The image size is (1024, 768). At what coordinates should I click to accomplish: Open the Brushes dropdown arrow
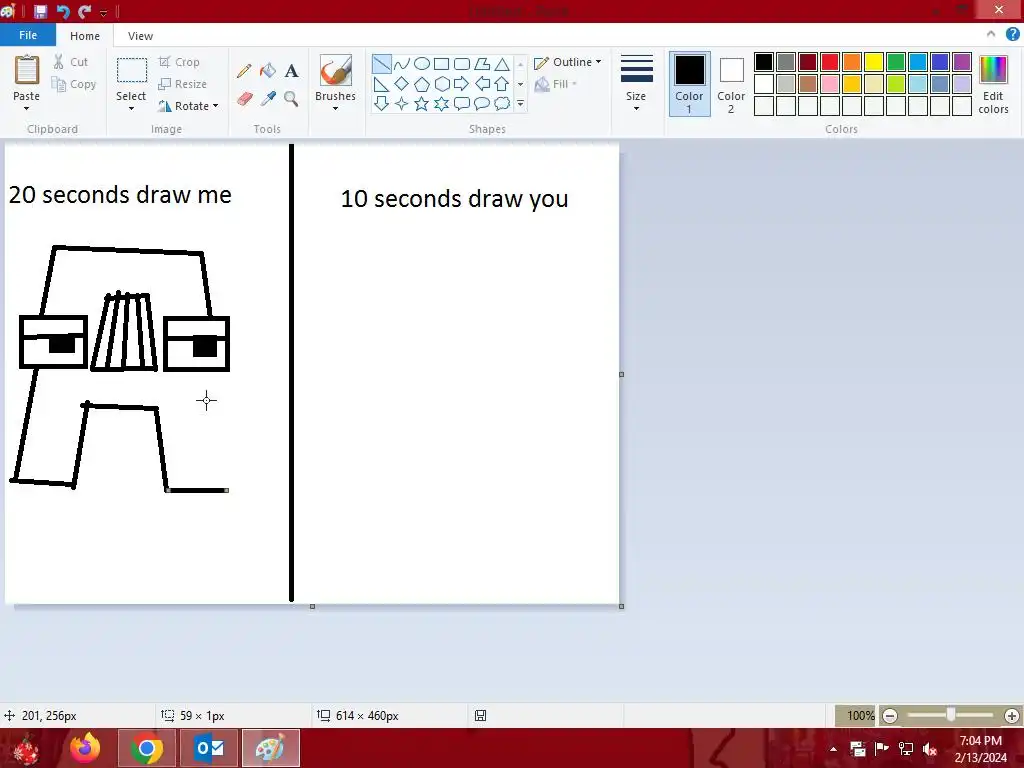pyautogui.click(x=335, y=109)
